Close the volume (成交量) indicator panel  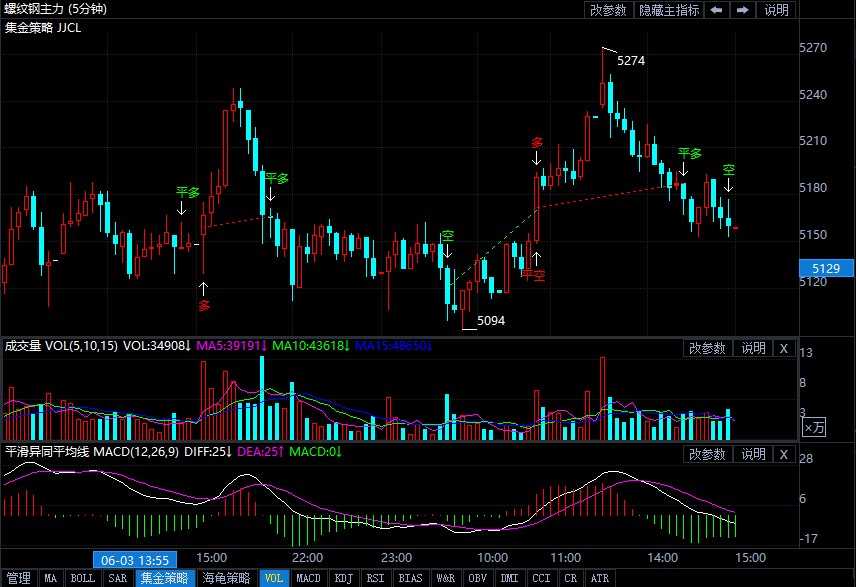(x=783, y=348)
